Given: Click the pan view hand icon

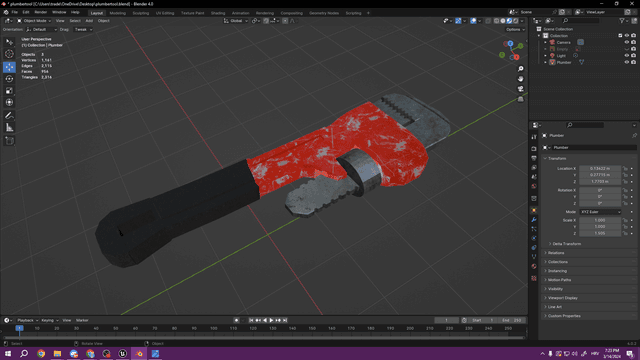Looking at the screenshot, I should (520, 79).
